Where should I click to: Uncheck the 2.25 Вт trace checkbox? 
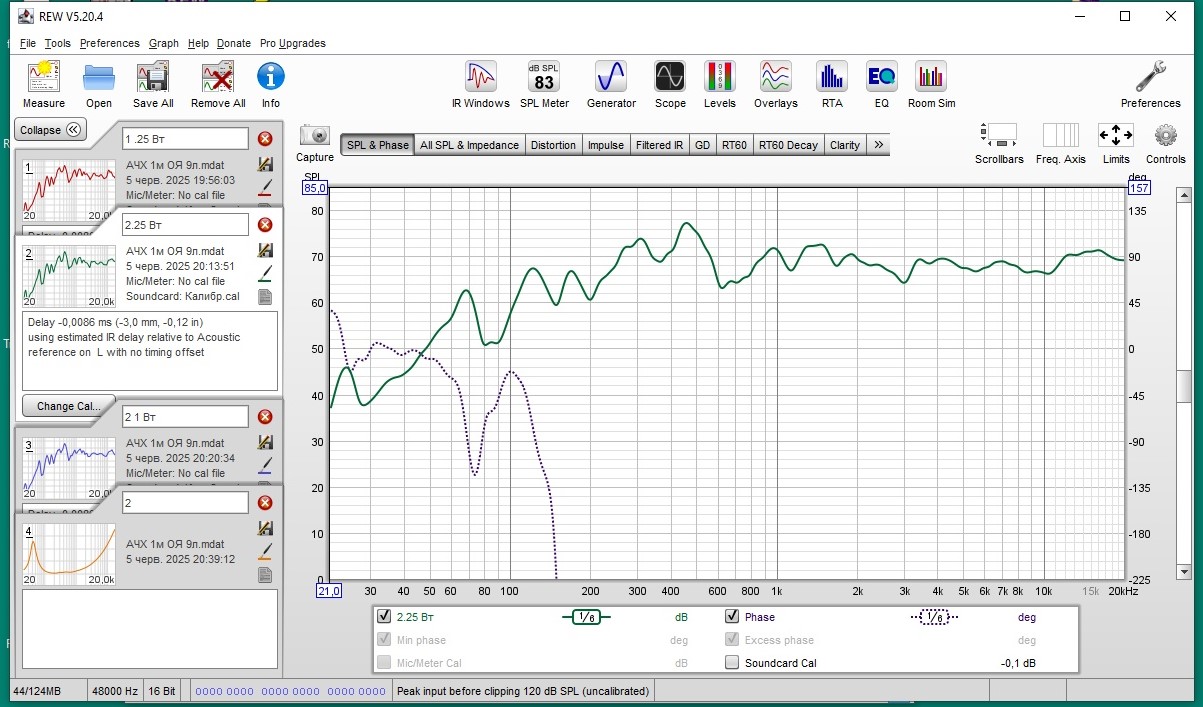coord(384,617)
